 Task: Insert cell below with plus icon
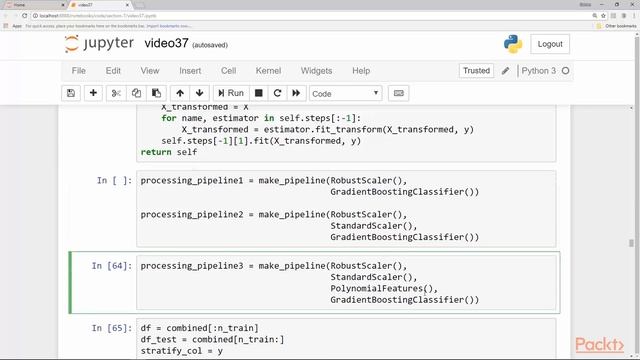click(x=93, y=93)
